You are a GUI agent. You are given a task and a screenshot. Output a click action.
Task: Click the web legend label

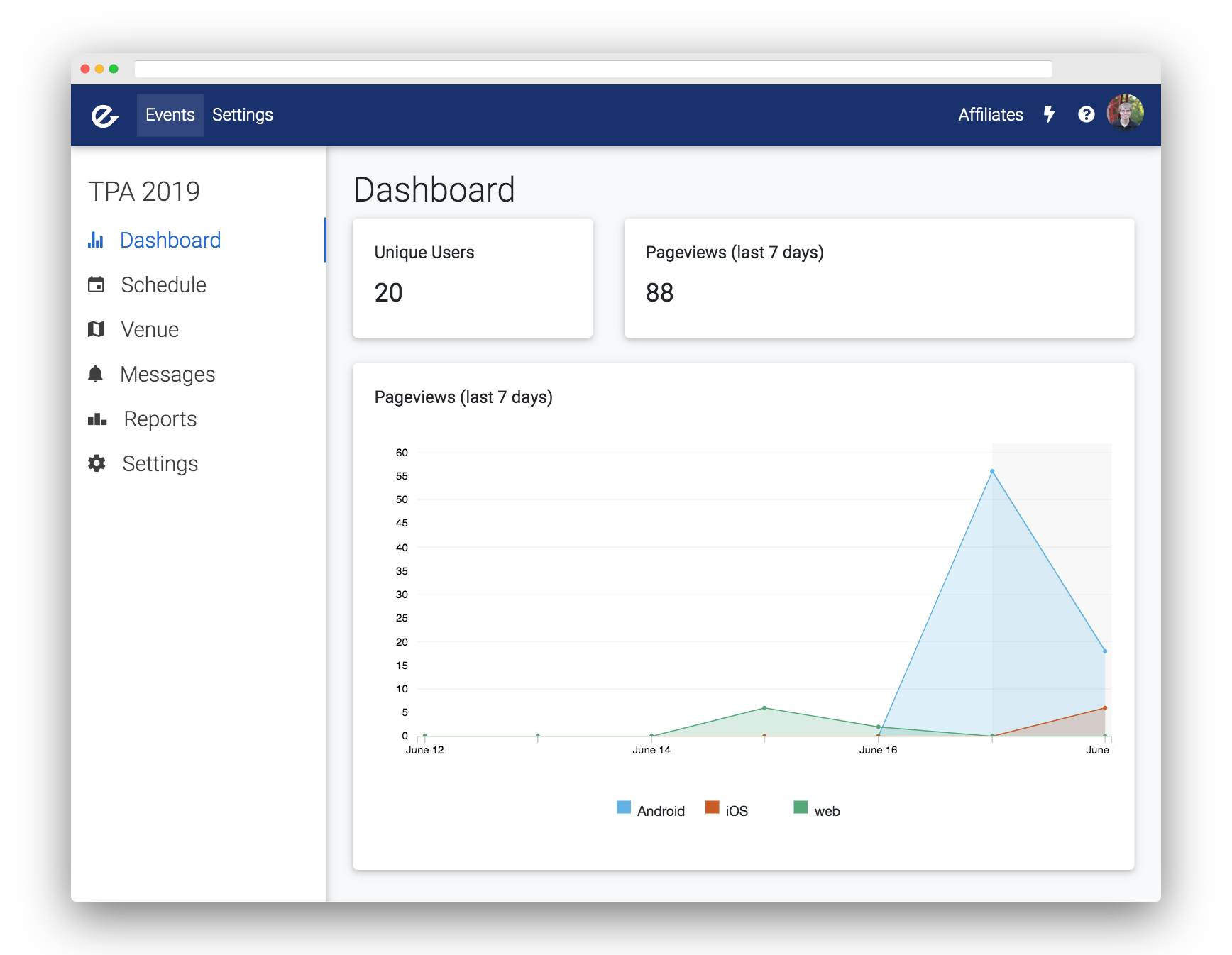coord(827,811)
